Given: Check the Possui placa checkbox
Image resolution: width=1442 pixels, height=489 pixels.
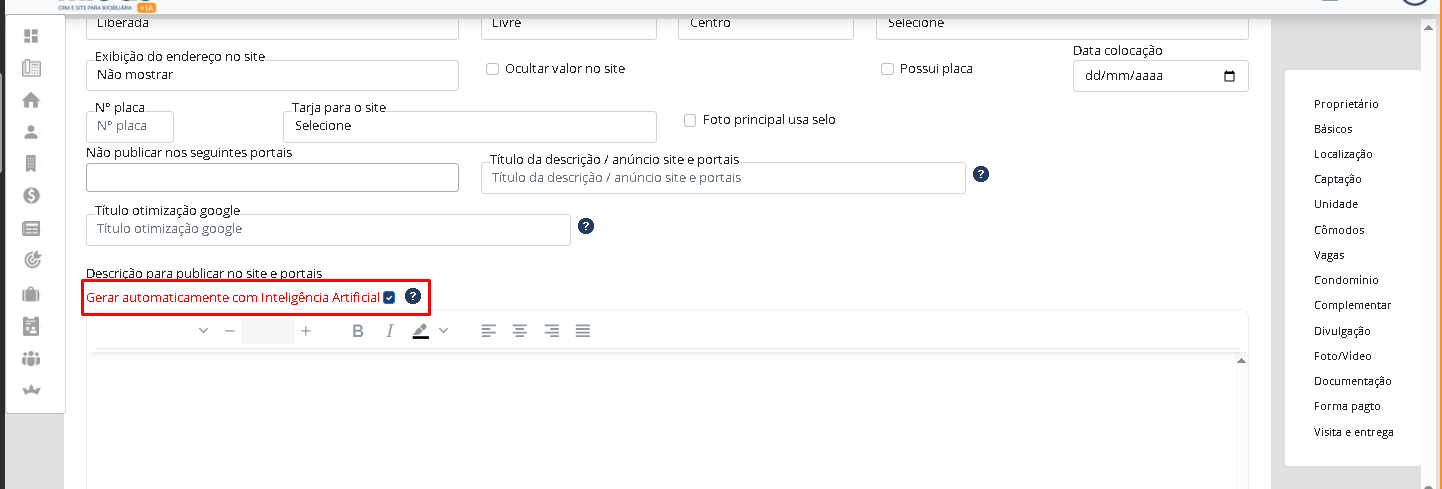Looking at the screenshot, I should click(x=887, y=69).
